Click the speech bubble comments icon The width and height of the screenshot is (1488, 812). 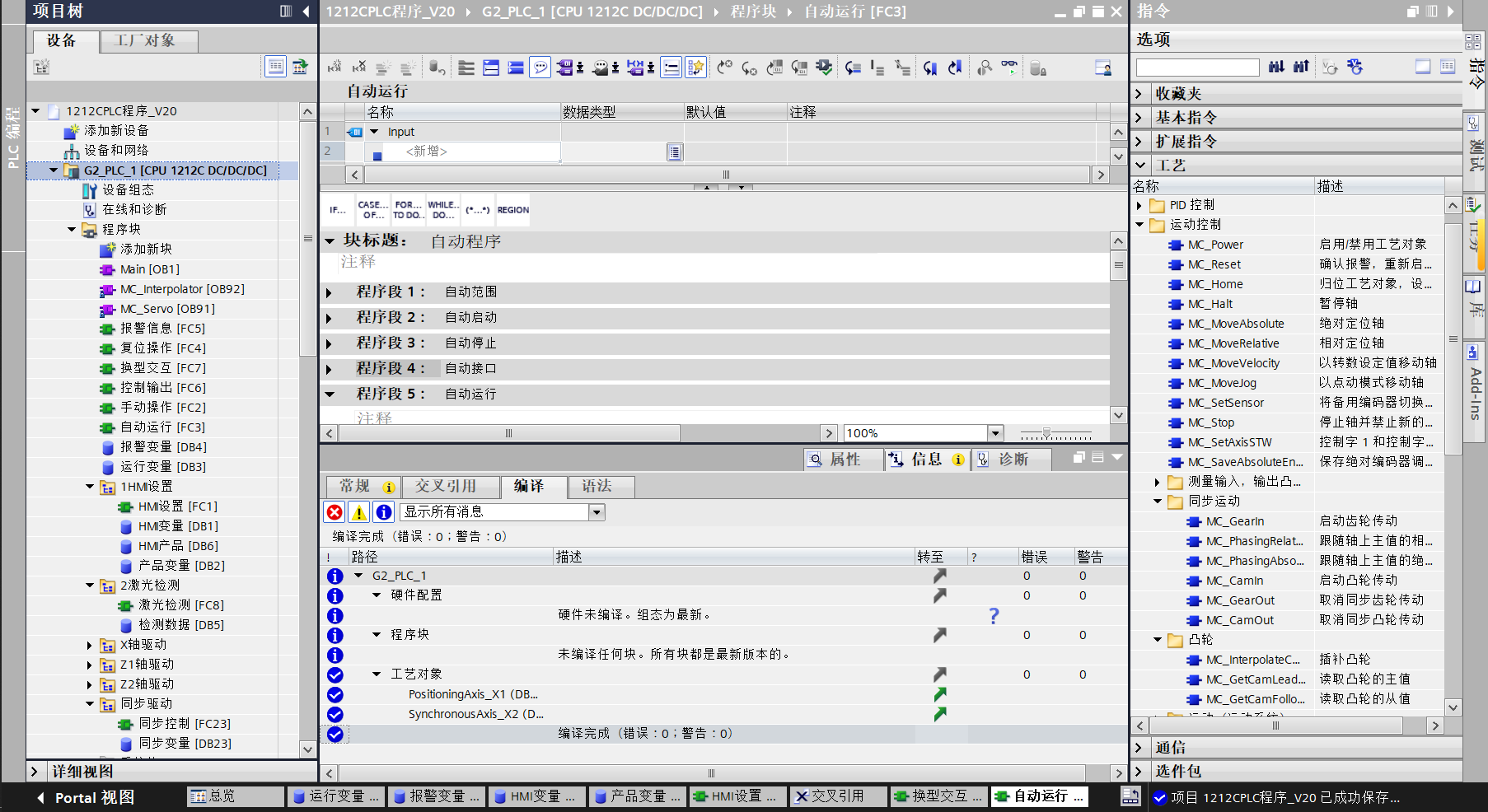540,68
